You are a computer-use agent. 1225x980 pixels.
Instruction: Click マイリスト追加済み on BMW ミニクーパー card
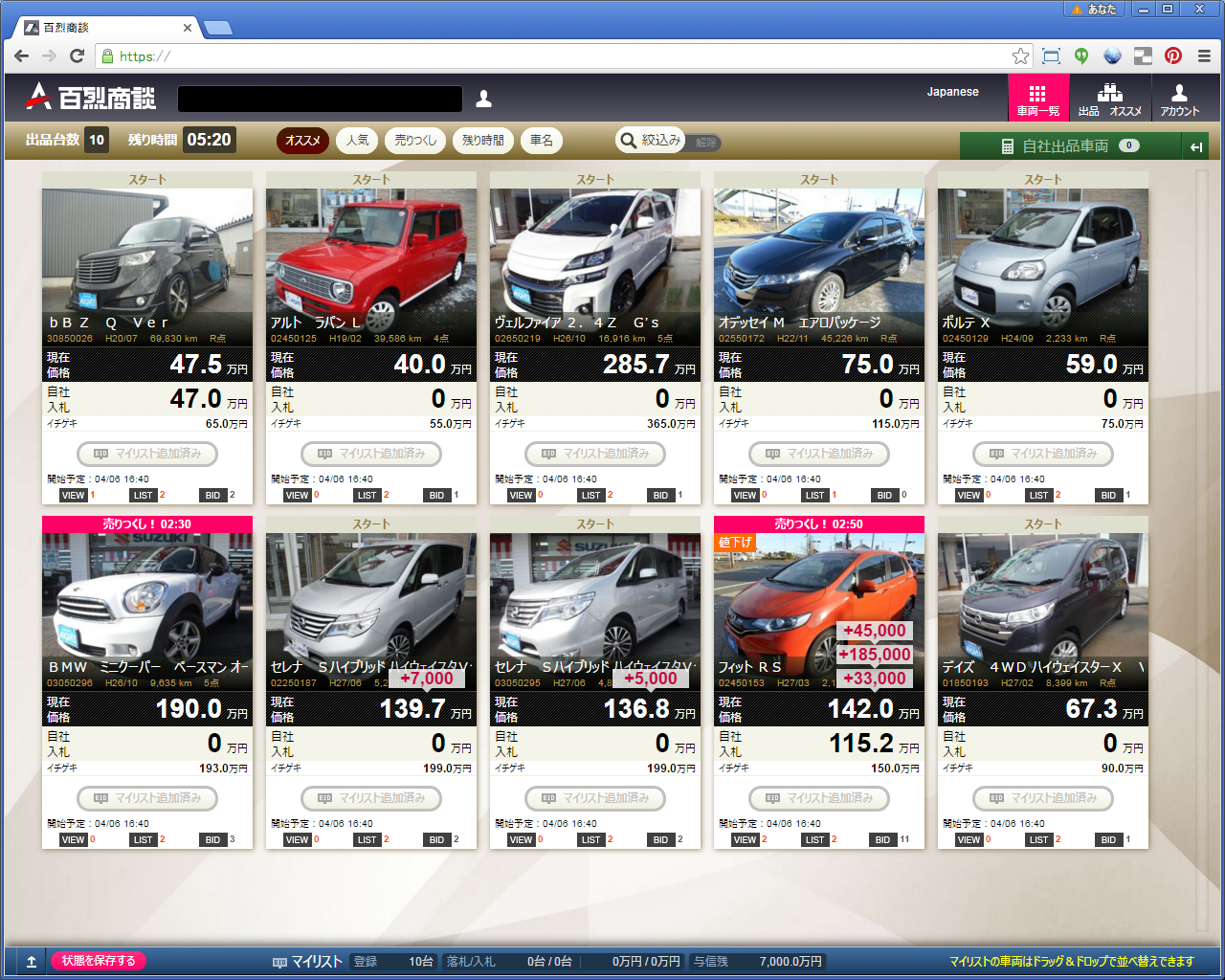[x=147, y=798]
